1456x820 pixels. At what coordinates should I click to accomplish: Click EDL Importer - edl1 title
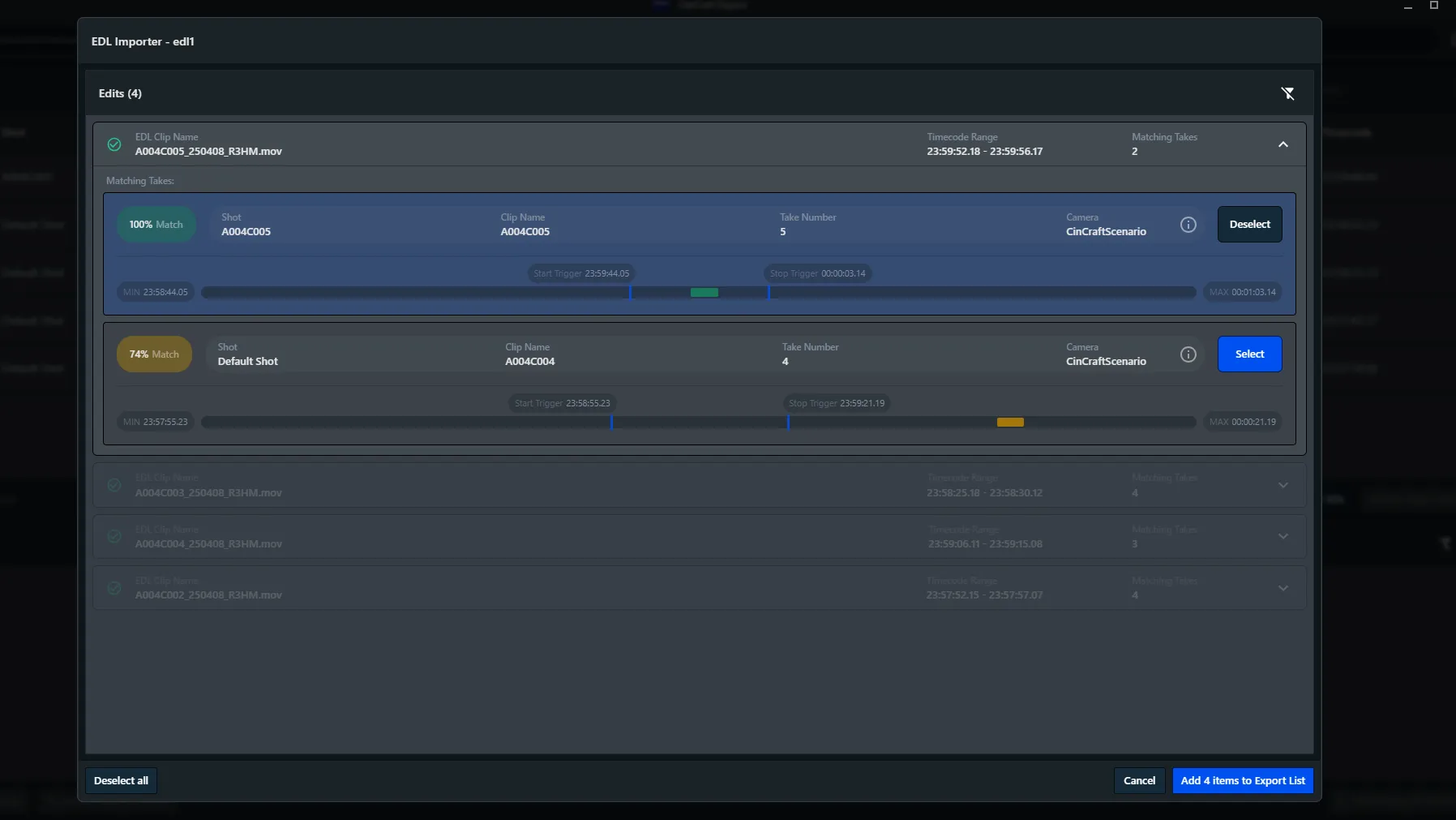(x=143, y=41)
